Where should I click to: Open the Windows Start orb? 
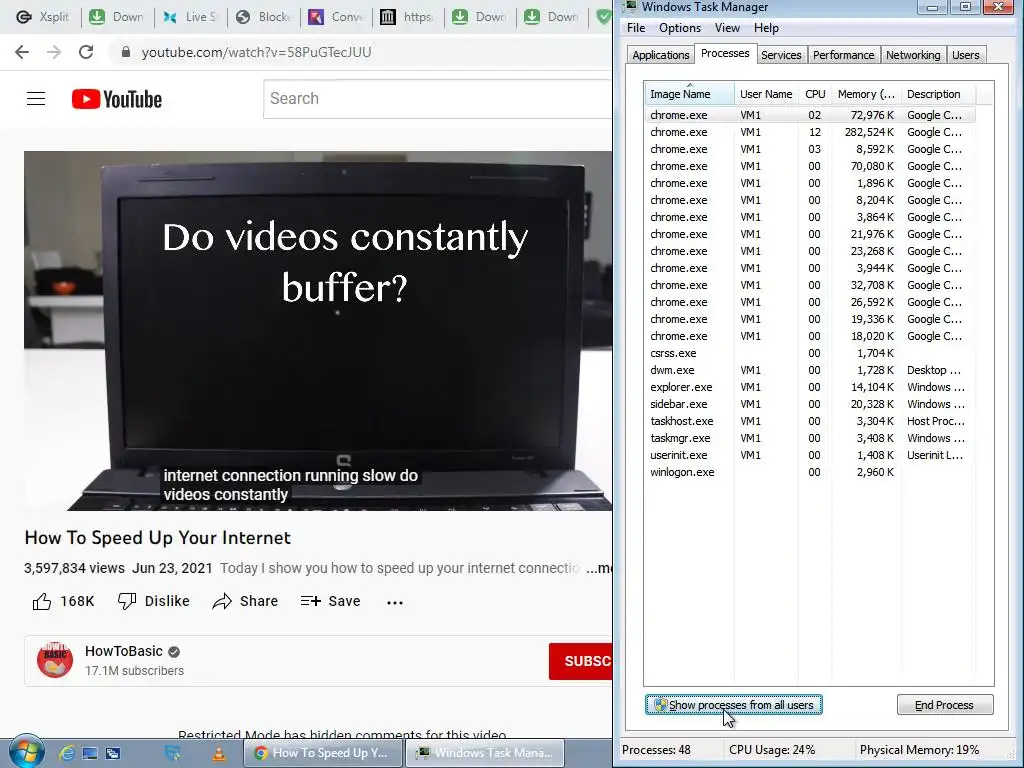click(26, 752)
